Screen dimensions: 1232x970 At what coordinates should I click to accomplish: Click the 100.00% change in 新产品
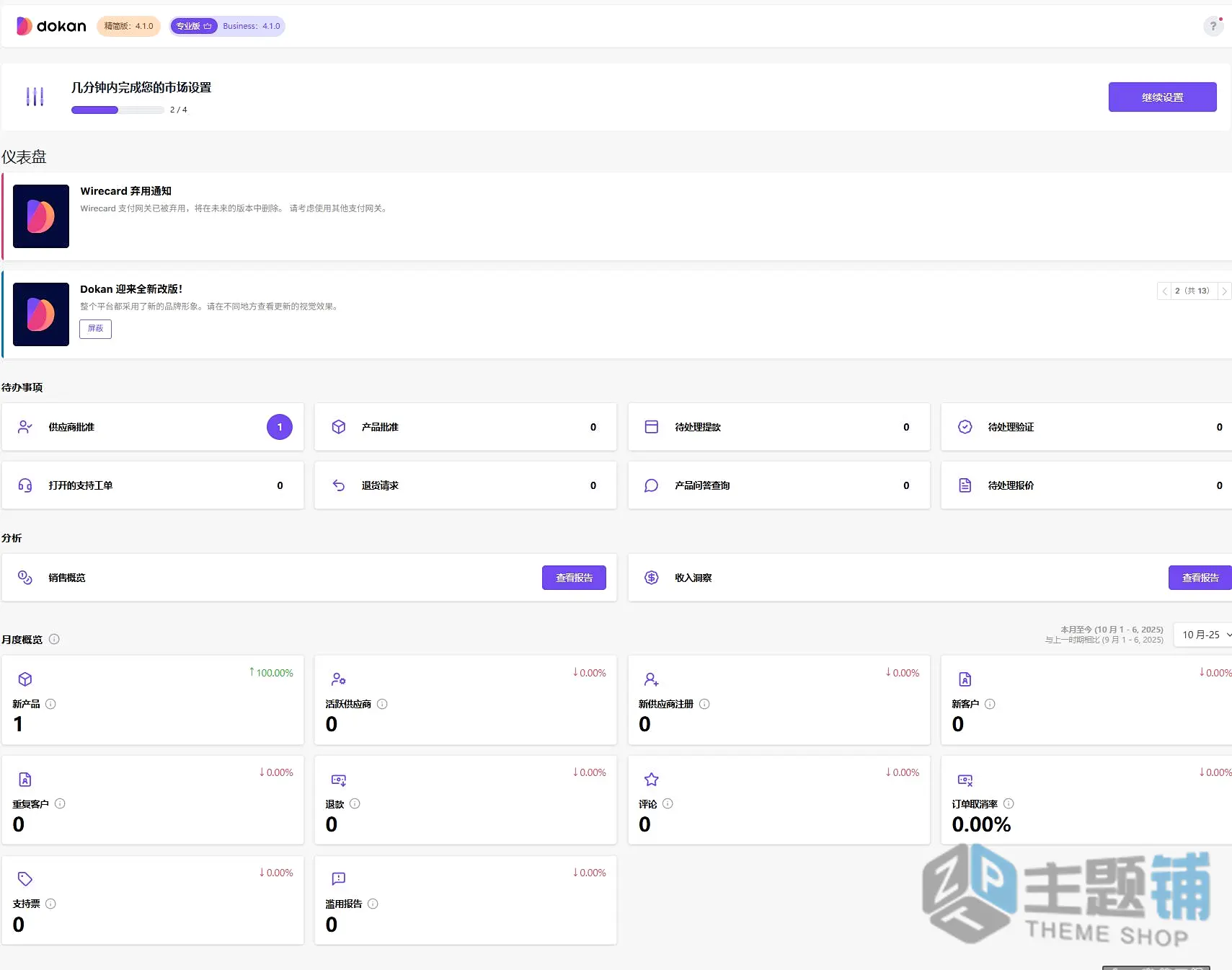tap(271, 673)
